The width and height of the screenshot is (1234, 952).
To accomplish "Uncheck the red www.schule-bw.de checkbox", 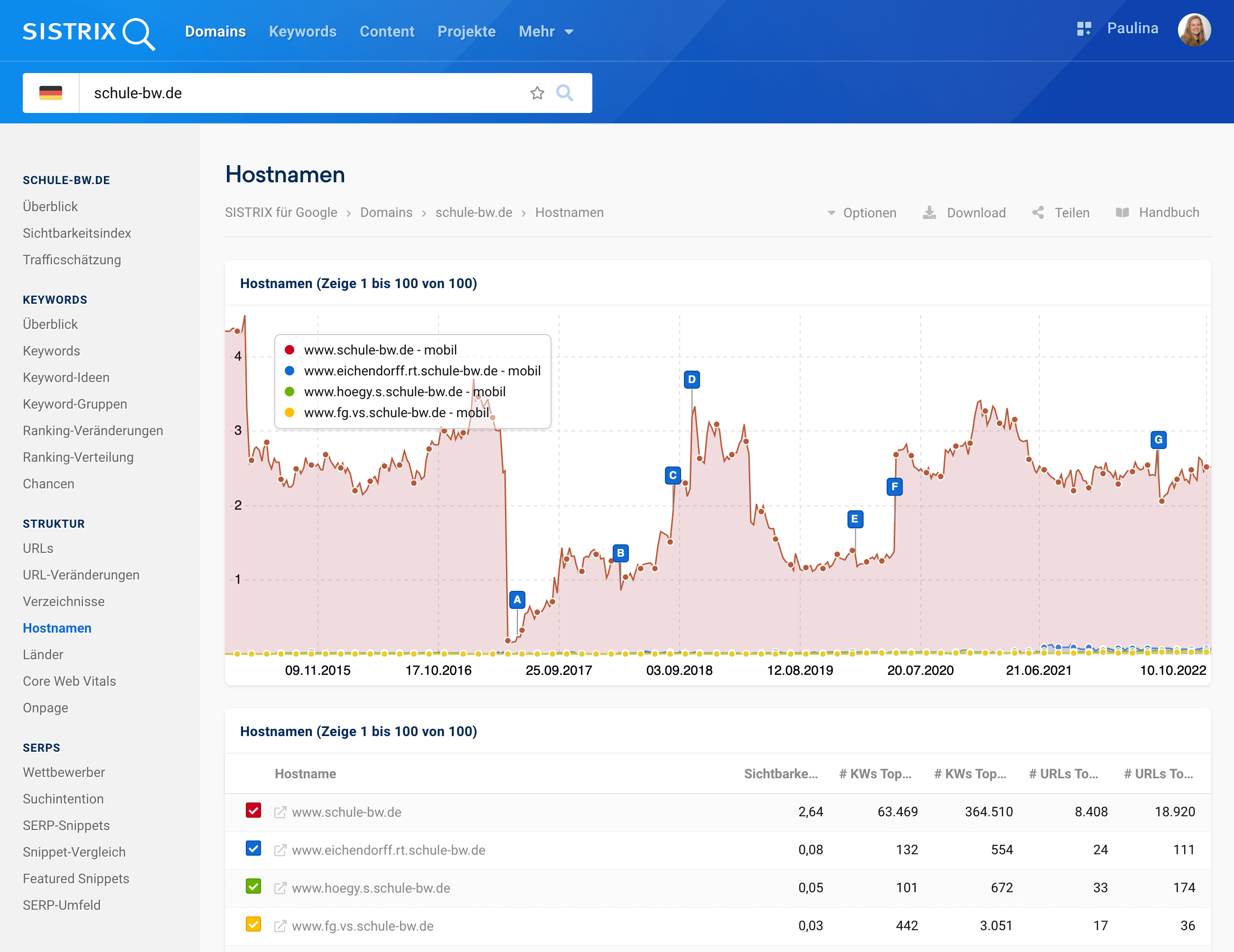I will (254, 811).
